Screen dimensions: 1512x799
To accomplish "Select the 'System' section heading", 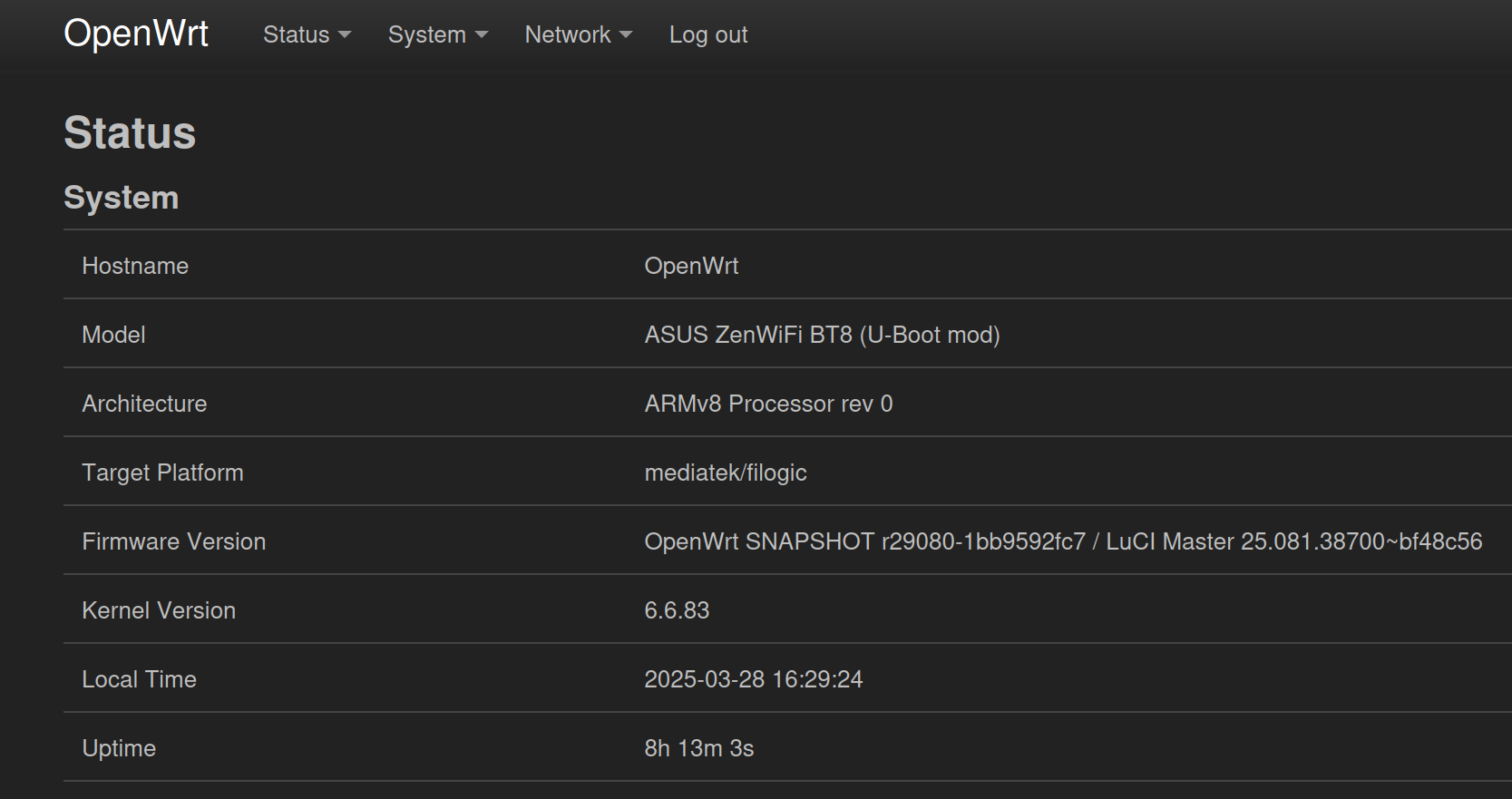I will [x=122, y=198].
